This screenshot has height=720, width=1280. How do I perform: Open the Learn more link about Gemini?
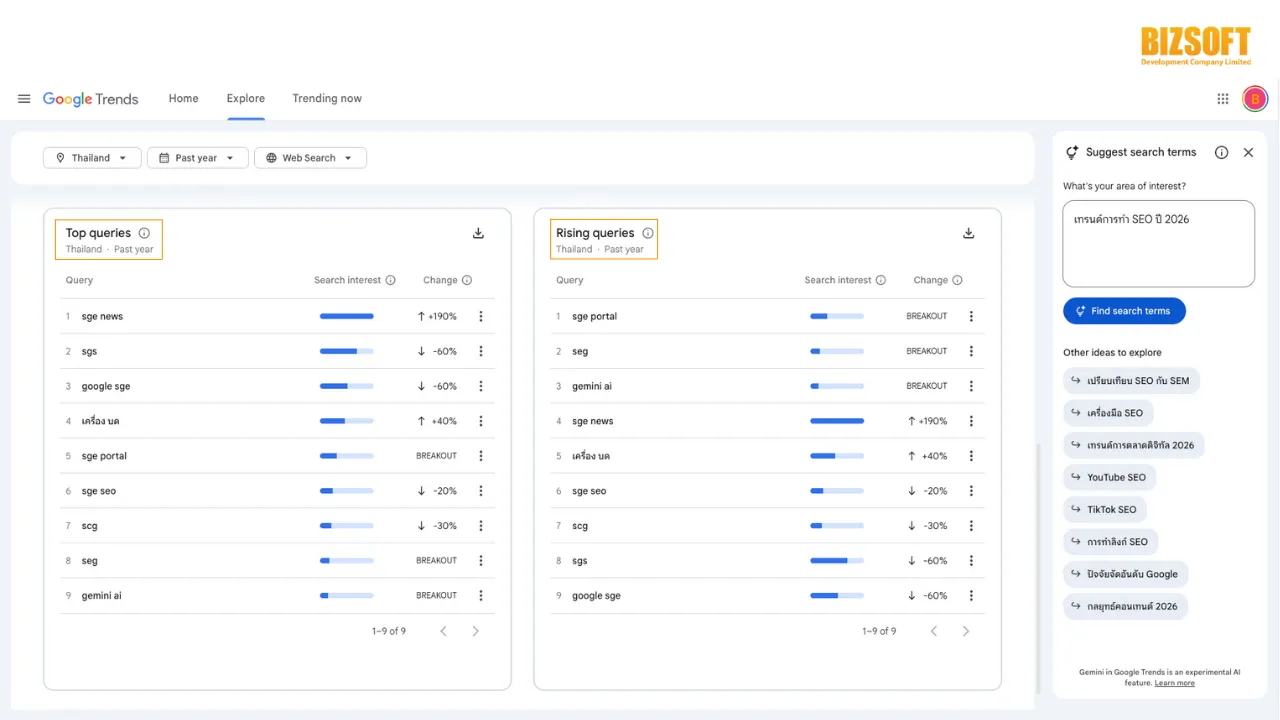tap(1174, 682)
